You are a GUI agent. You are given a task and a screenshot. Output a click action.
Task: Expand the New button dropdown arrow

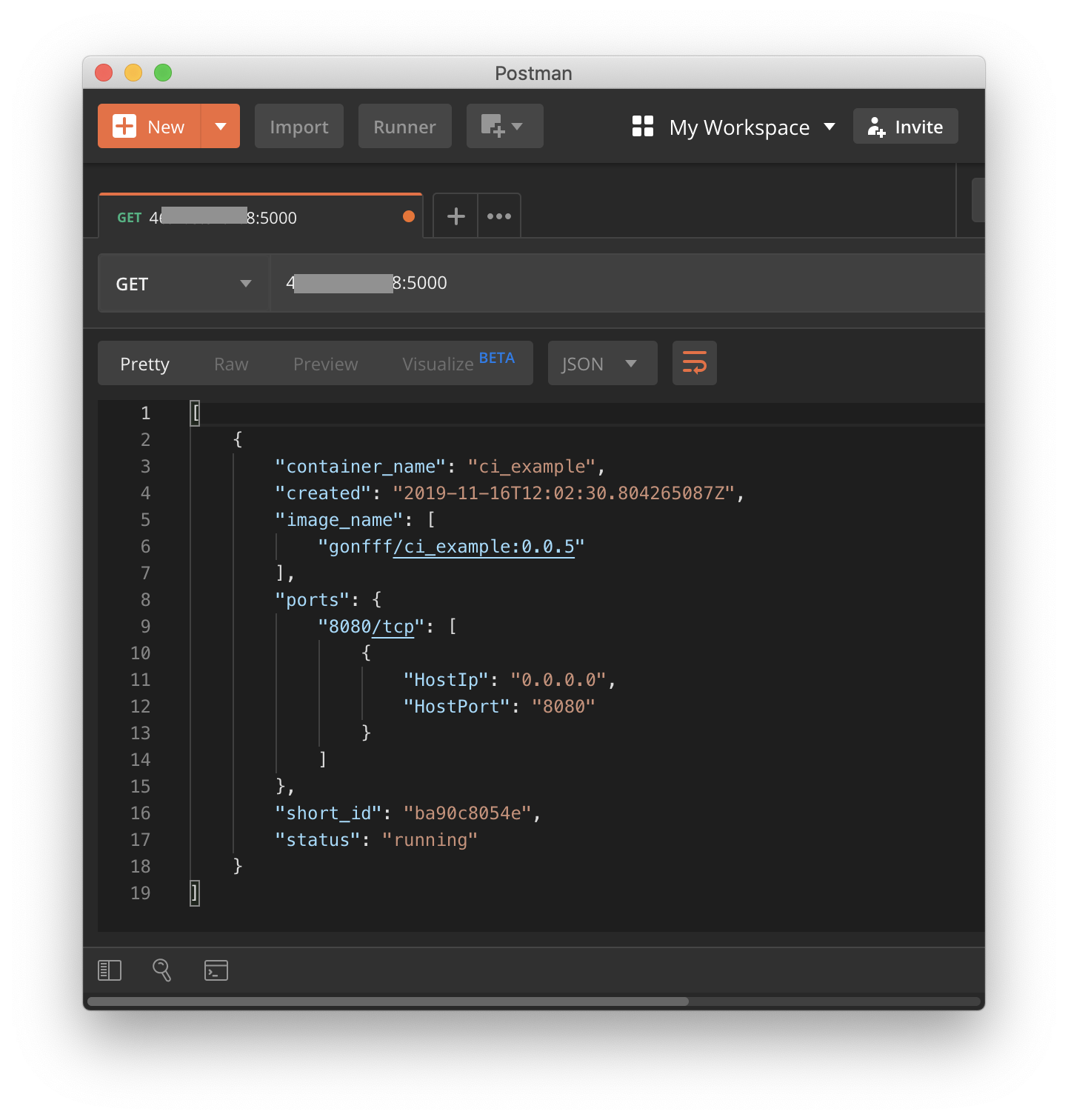(220, 126)
